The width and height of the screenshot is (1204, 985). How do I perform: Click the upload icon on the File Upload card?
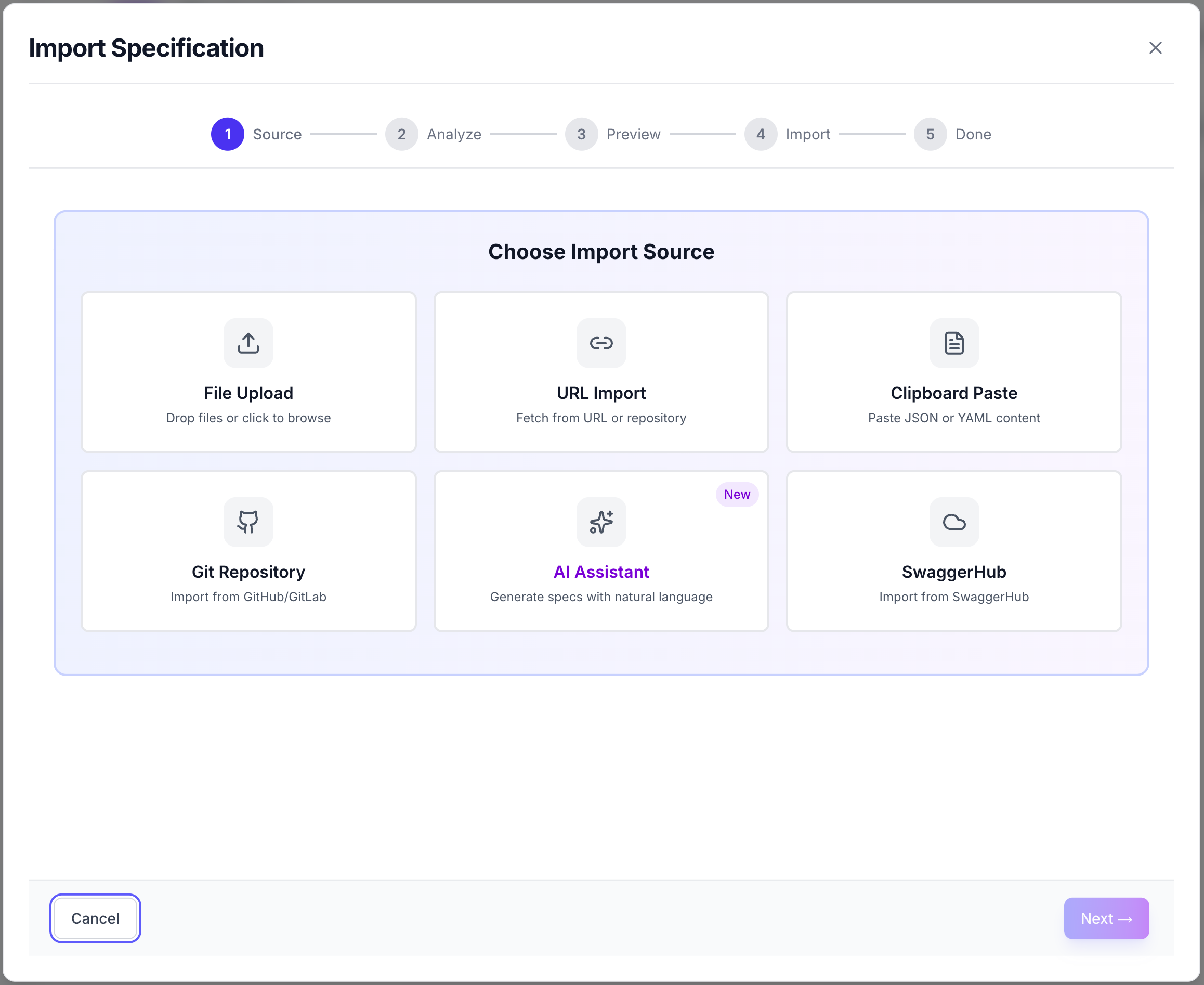(248, 343)
